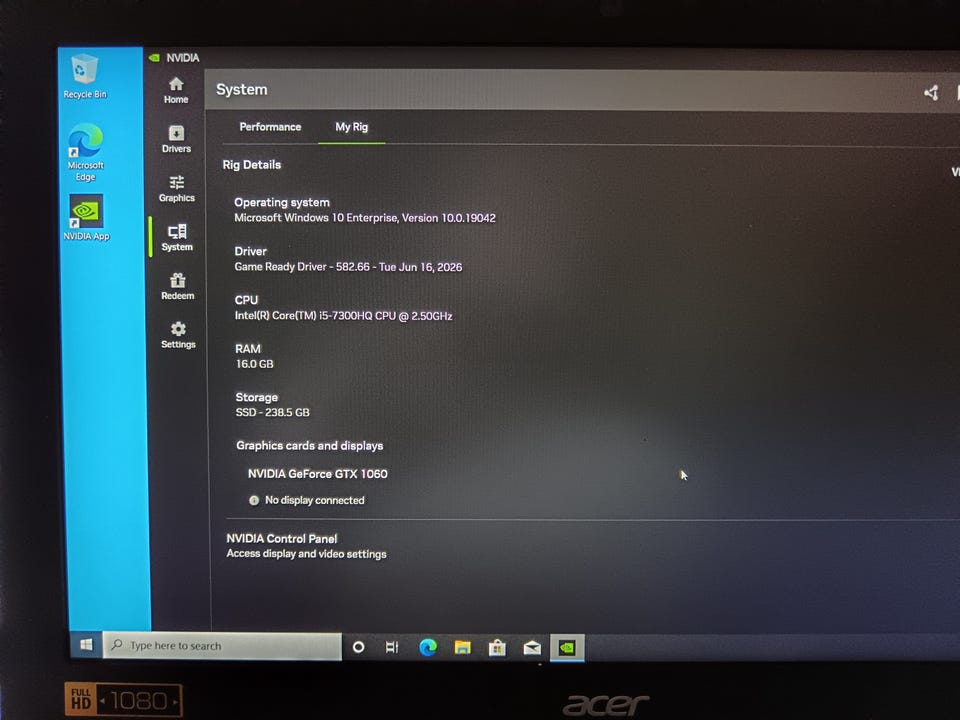Click the Access display and video settings text

coord(306,553)
